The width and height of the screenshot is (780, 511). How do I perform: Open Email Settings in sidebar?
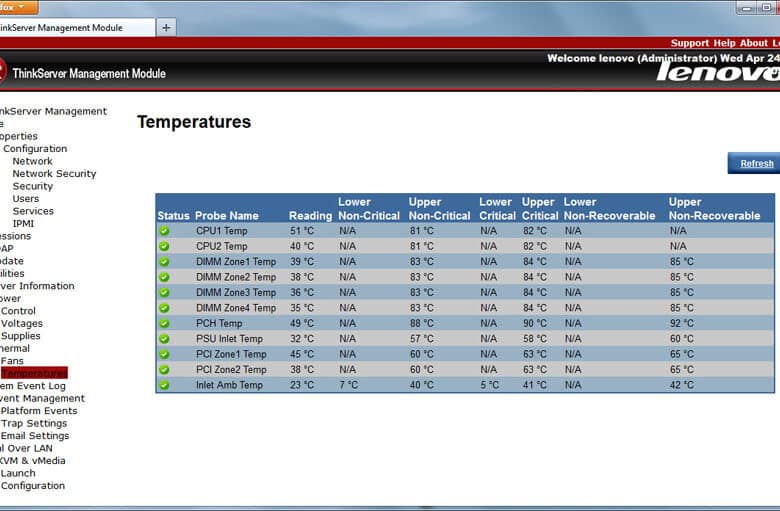coord(35,436)
